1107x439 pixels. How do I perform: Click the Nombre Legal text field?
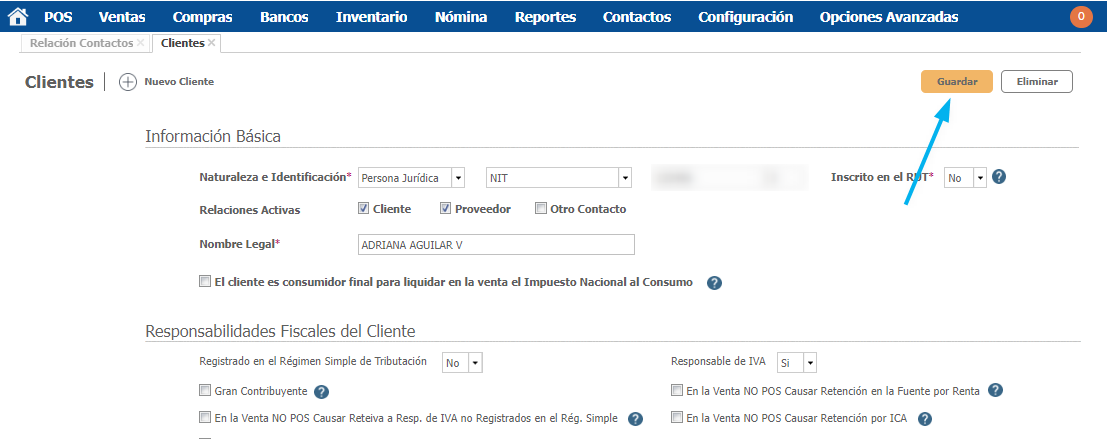coord(495,245)
